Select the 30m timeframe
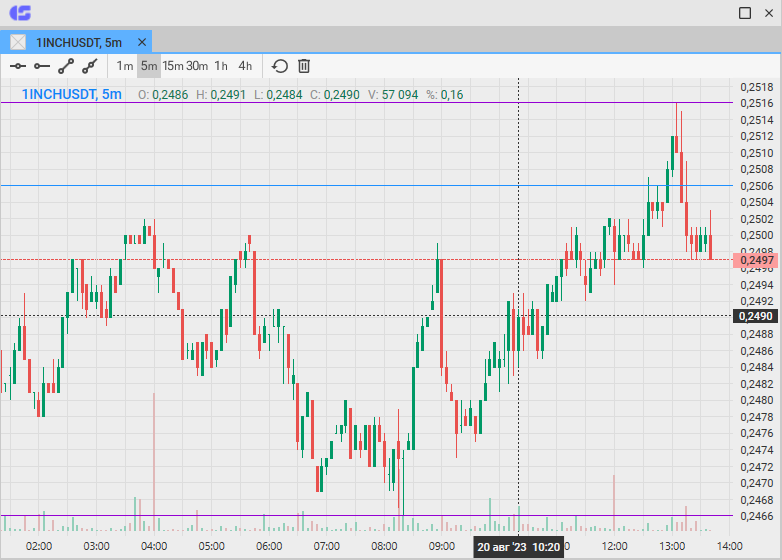The width and height of the screenshot is (782, 560). tap(197, 66)
